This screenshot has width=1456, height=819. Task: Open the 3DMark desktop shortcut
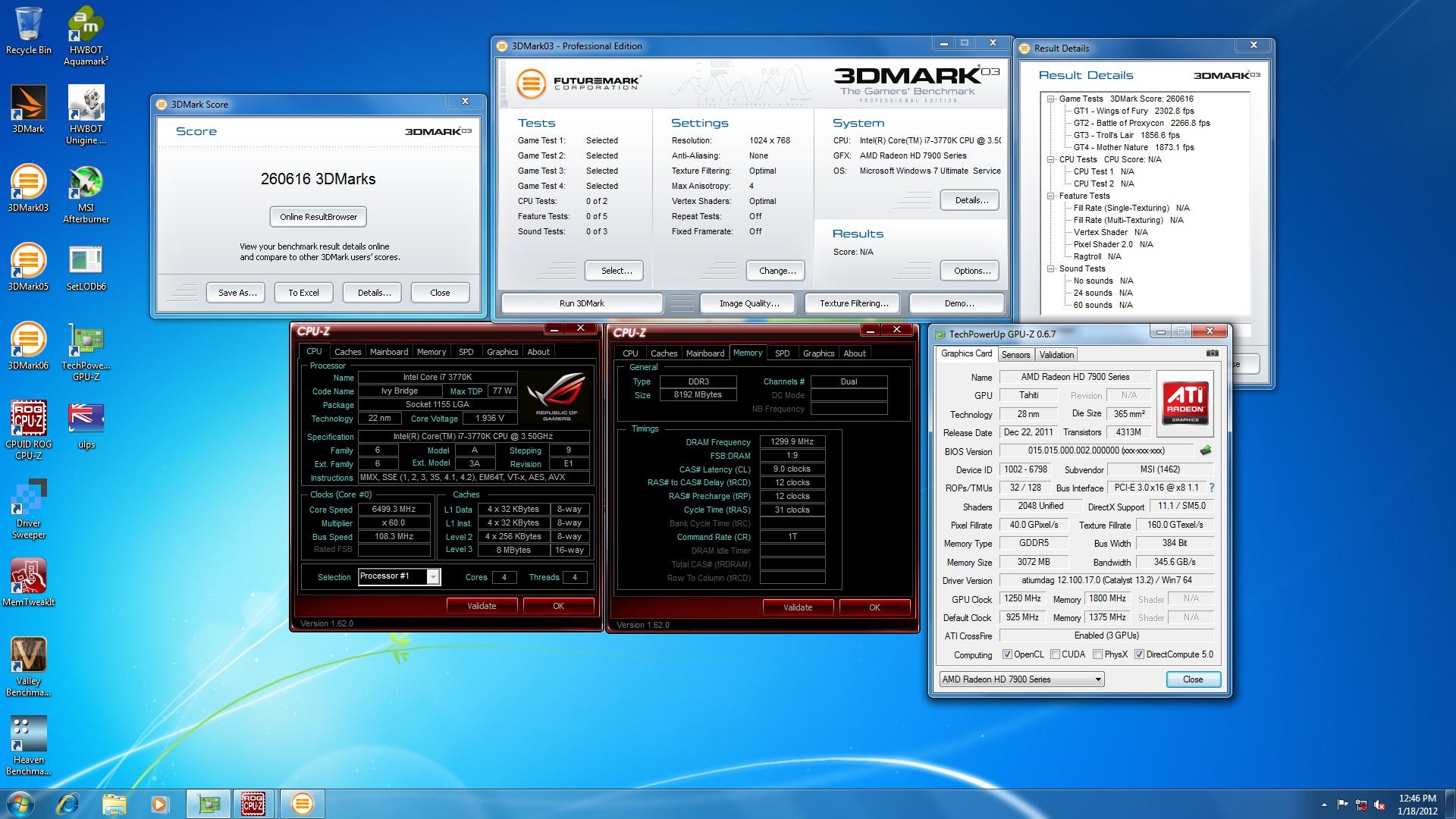[x=29, y=110]
